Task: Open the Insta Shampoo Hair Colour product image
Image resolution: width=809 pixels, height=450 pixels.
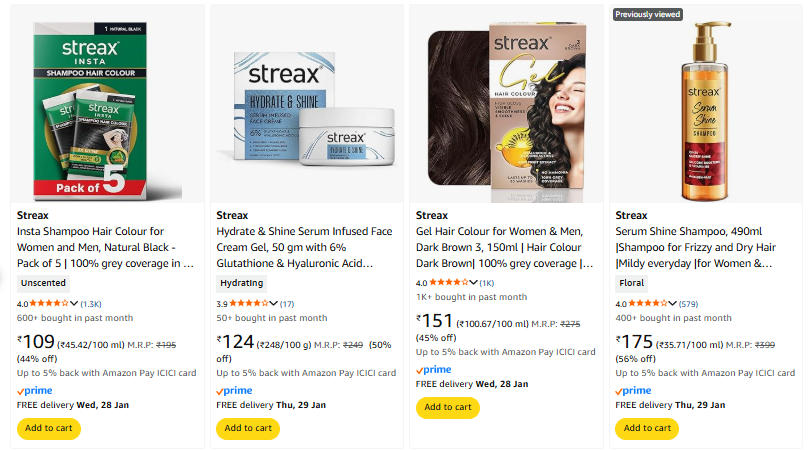Action: click(x=107, y=107)
